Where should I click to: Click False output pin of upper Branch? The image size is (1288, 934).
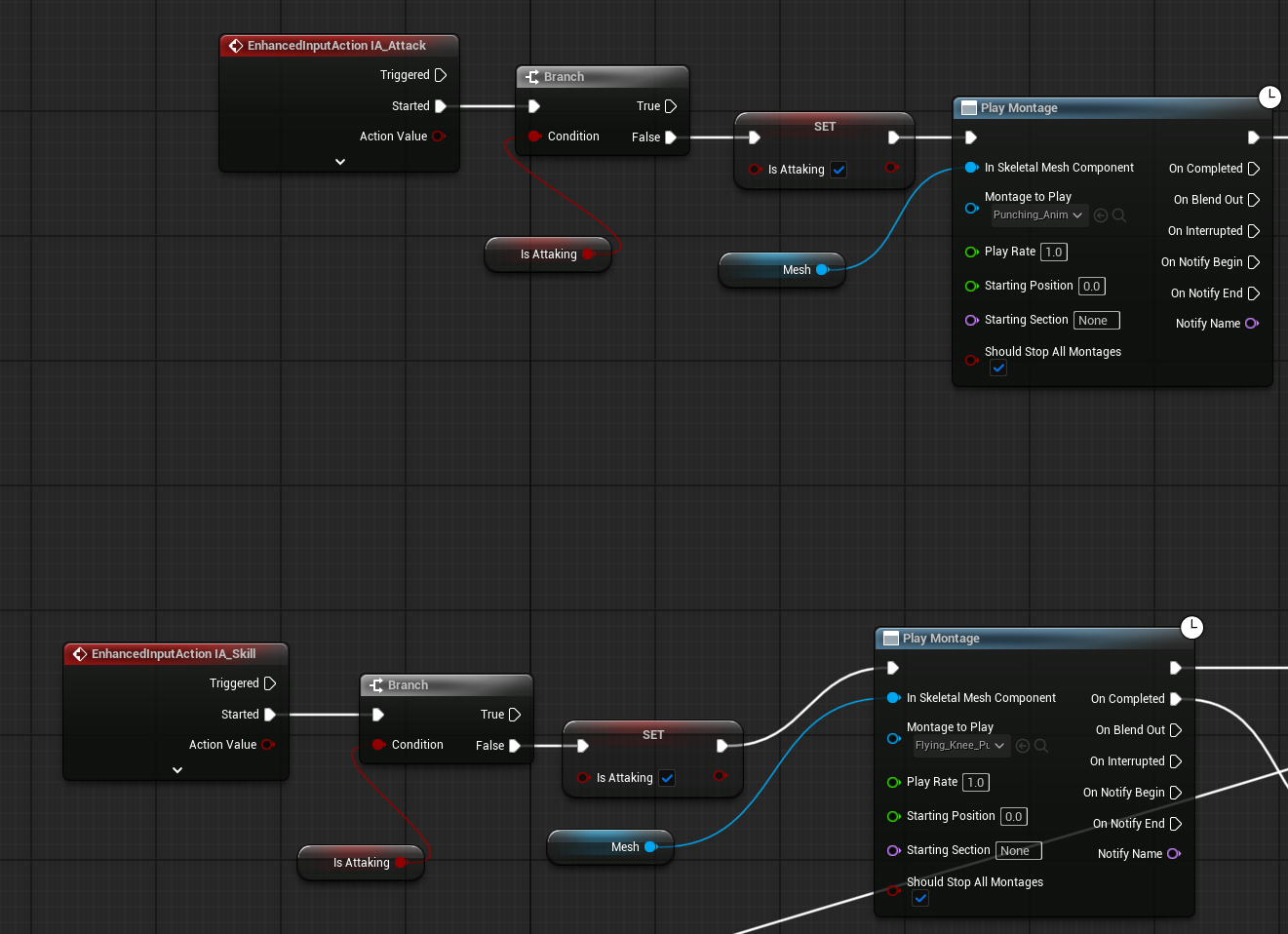[671, 137]
